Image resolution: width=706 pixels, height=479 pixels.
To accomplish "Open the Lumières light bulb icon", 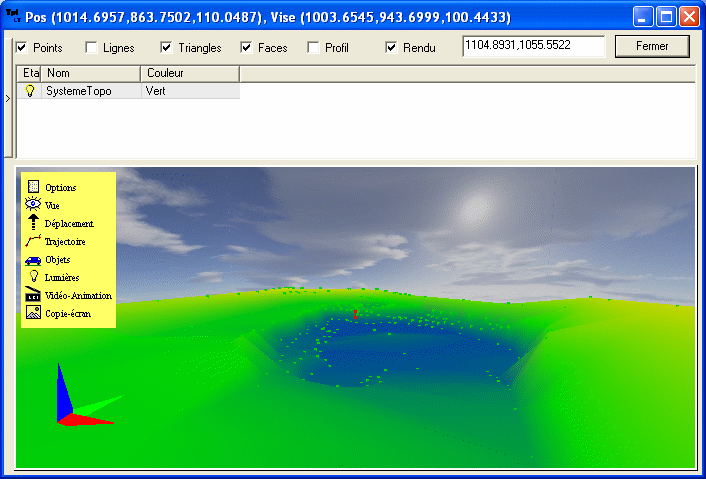I will coord(33,277).
